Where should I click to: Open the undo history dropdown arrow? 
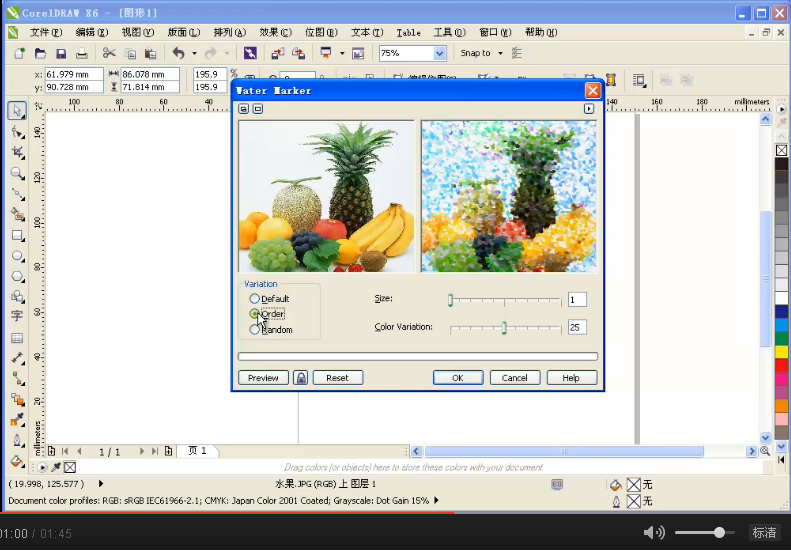click(x=194, y=53)
